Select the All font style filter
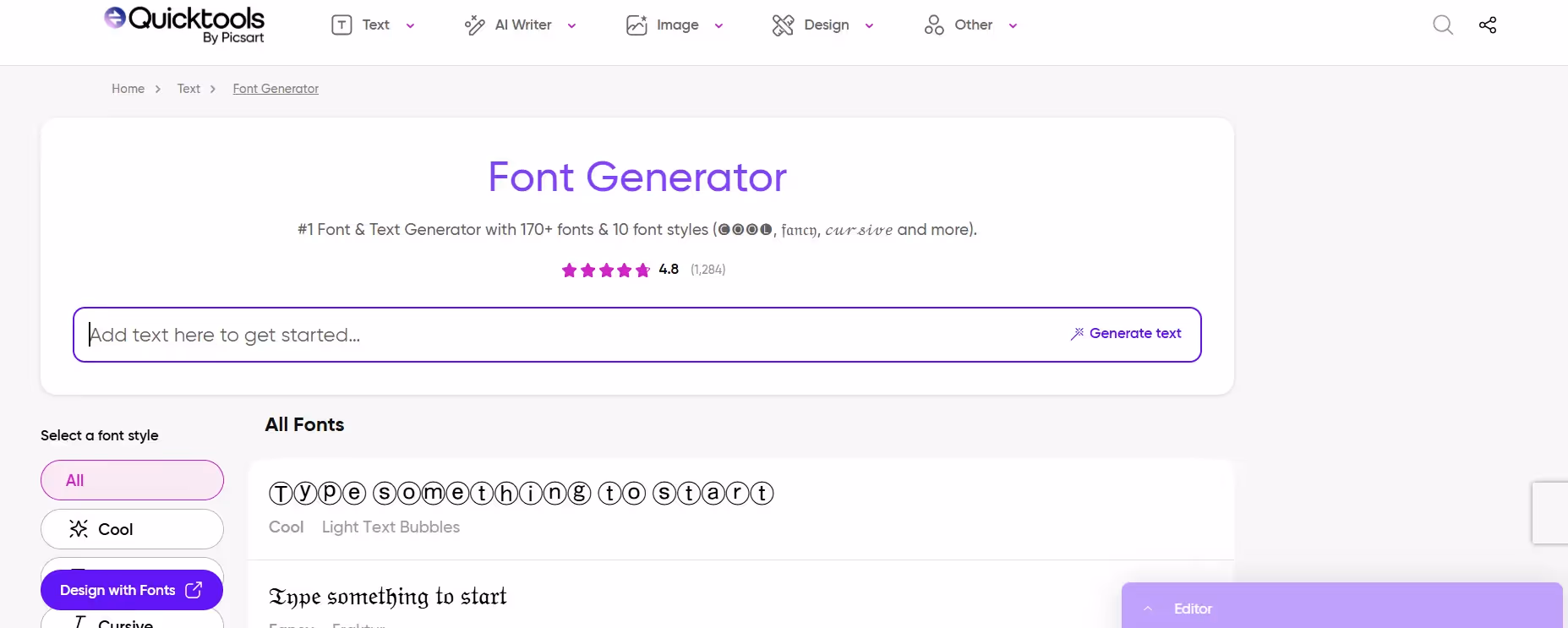The image size is (1568, 628). pos(132,480)
